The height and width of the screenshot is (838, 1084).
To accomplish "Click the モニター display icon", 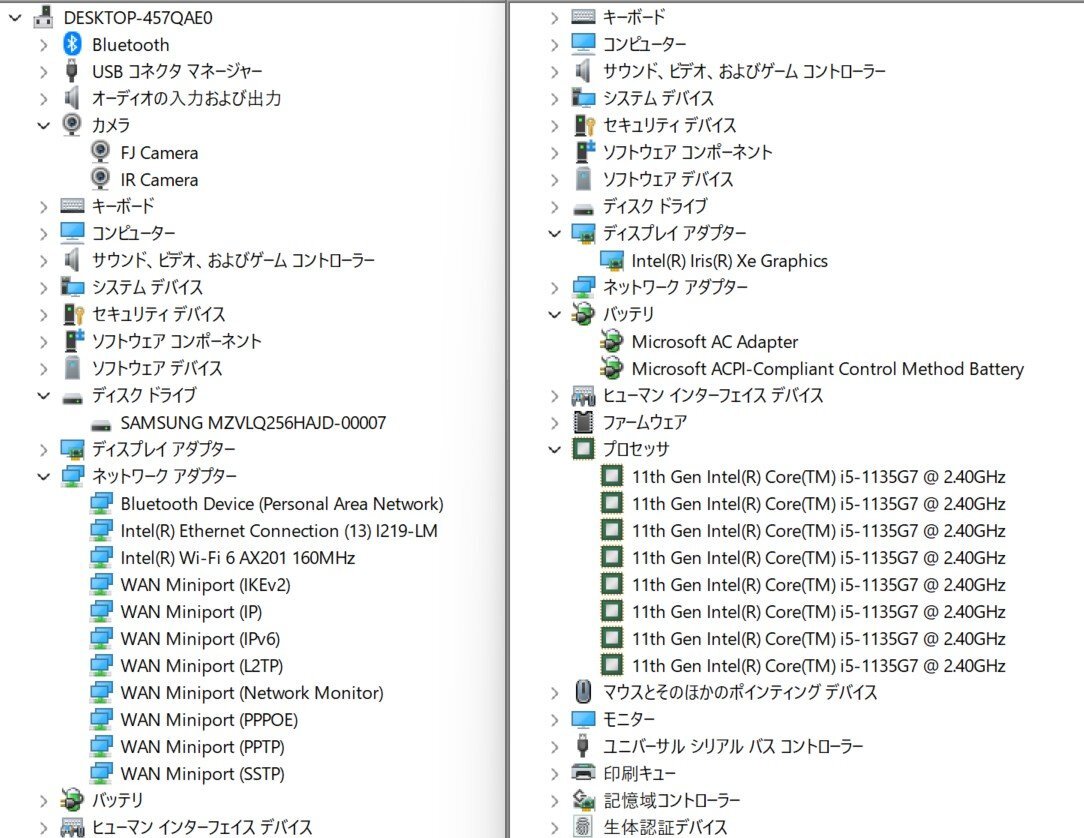I will 583,719.
